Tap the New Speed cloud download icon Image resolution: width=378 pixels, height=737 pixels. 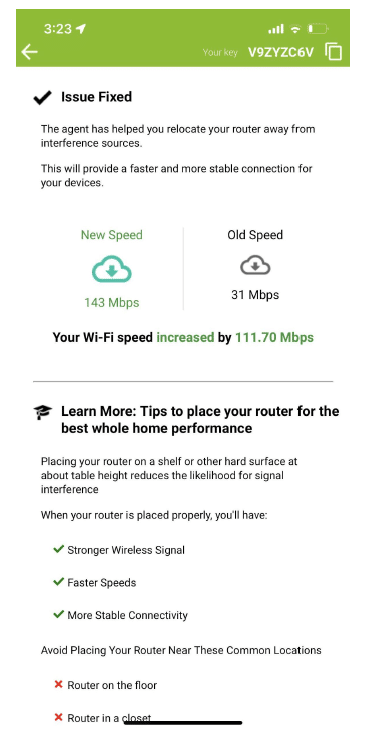(x=111, y=269)
